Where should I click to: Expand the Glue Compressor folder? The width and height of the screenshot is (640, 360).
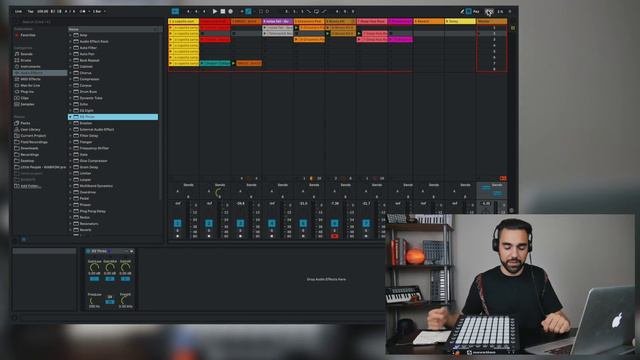coord(70,161)
